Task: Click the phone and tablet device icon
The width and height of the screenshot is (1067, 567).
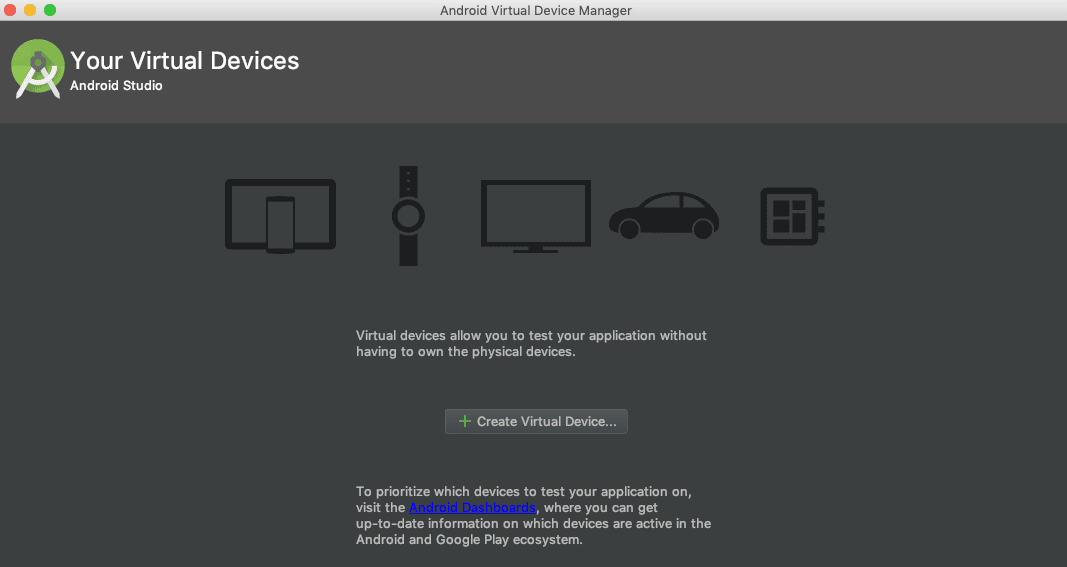Action: coord(280,216)
